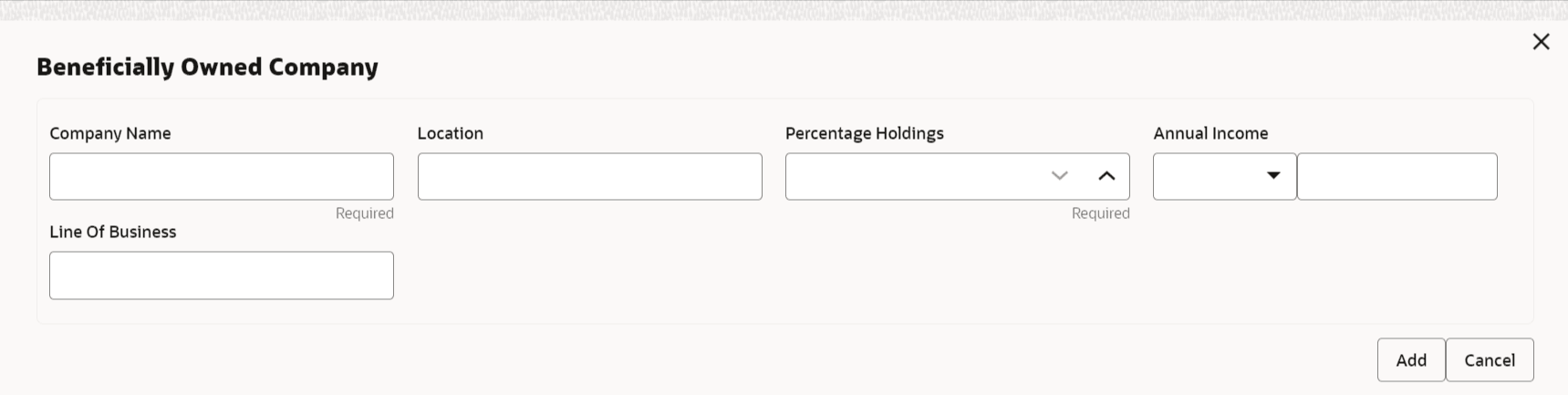1568x395 pixels.
Task: Click the Annual Income label
Action: (x=1210, y=133)
